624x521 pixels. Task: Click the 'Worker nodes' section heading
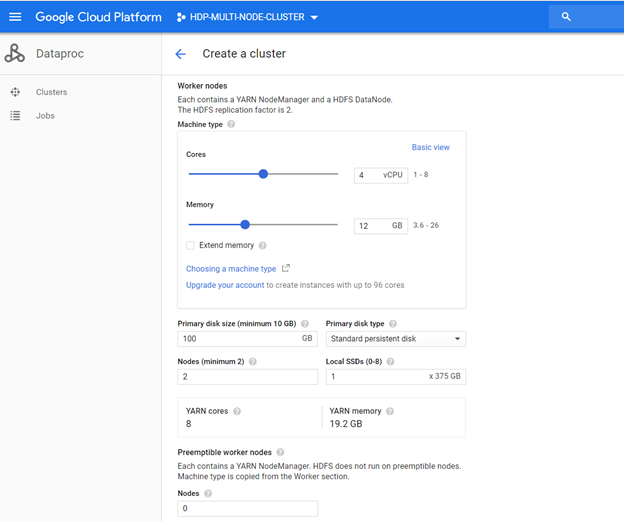click(202, 86)
